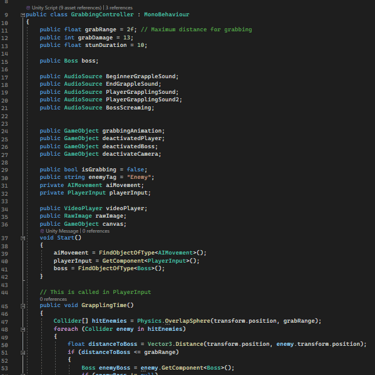This screenshot has height=375, width=375.
Task: Click the 'canvas' field on line 36
Action: coord(113,224)
